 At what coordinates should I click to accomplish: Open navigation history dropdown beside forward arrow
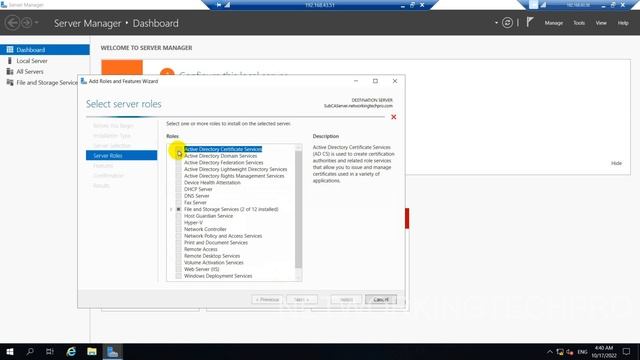click(37, 22)
